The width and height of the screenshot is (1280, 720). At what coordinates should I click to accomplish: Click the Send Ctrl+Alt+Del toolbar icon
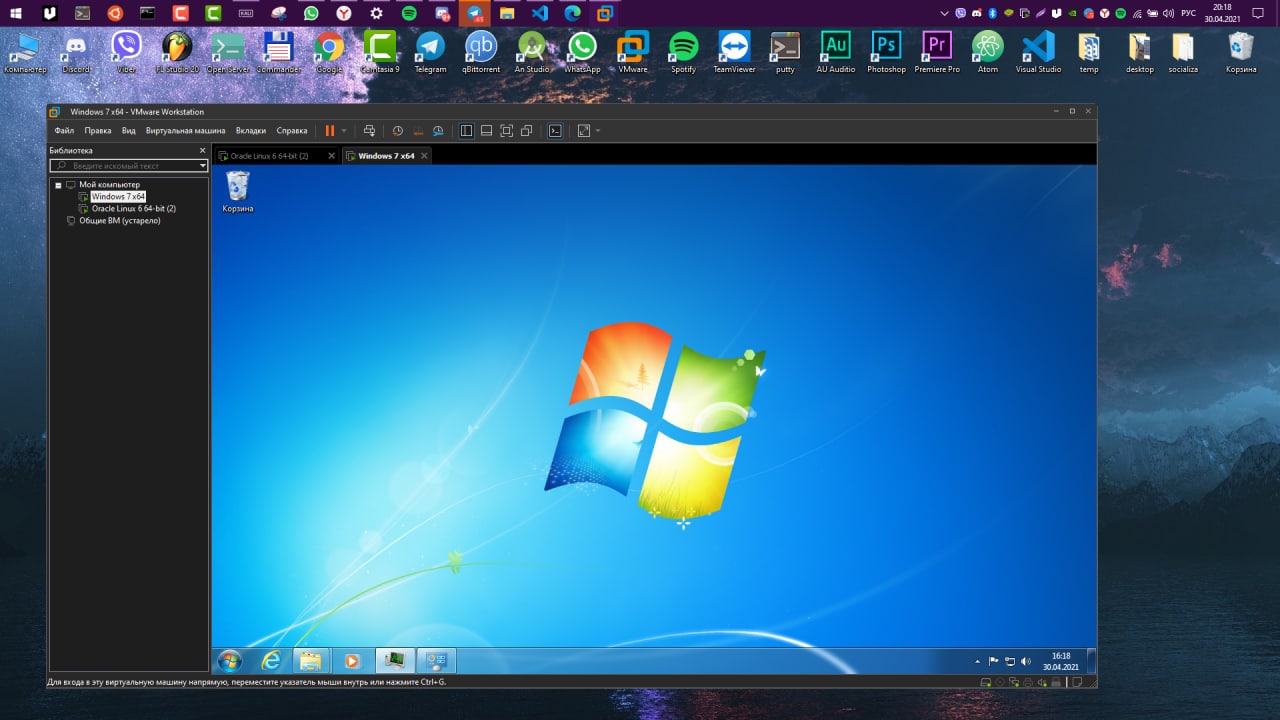tap(369, 131)
